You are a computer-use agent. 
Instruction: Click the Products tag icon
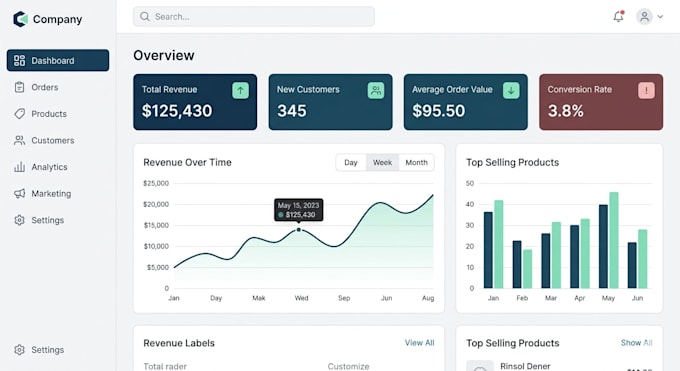(x=19, y=114)
